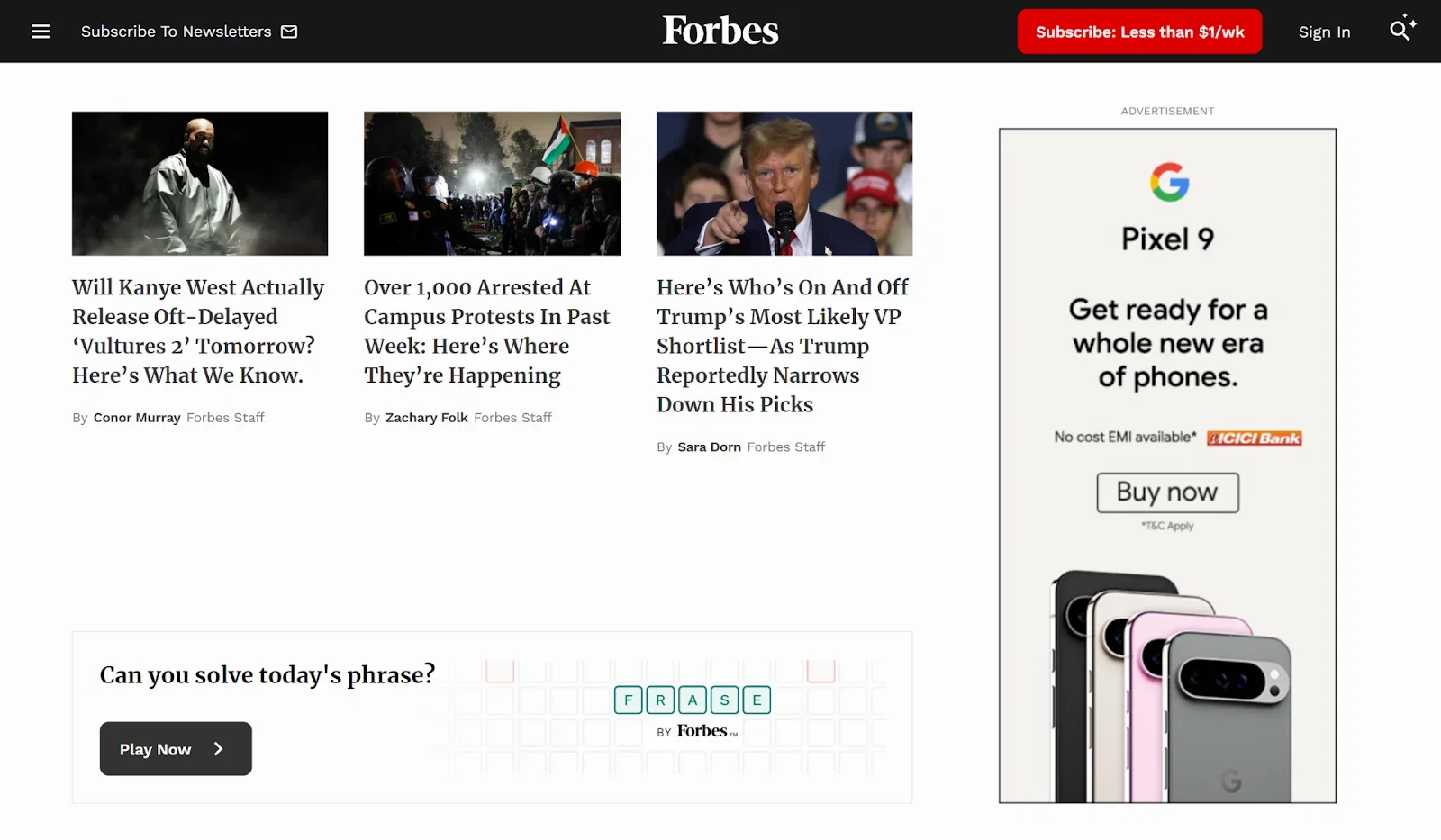Click the ICICI Bank logo in the ad
This screenshot has width=1441, height=840.
(1255, 438)
